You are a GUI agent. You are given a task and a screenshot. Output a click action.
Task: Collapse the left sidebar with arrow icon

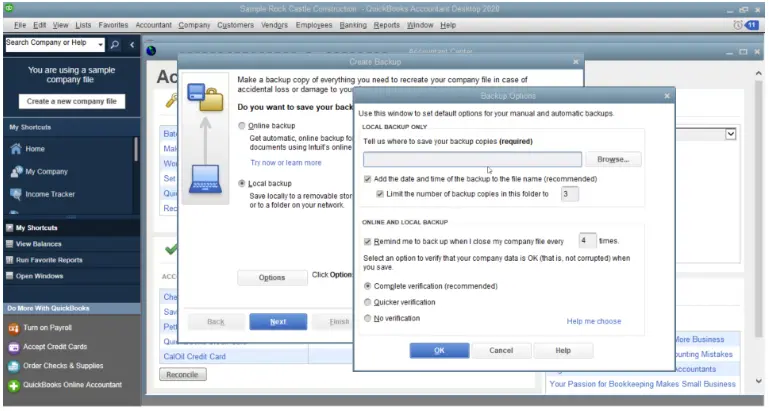click(x=132, y=45)
